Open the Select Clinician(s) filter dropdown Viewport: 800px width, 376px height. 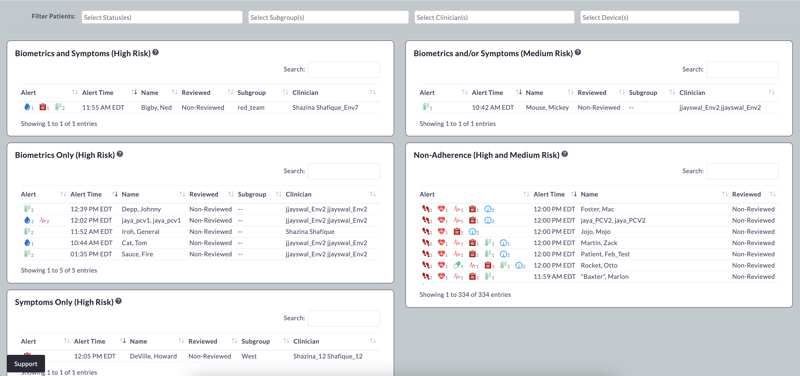pos(494,17)
